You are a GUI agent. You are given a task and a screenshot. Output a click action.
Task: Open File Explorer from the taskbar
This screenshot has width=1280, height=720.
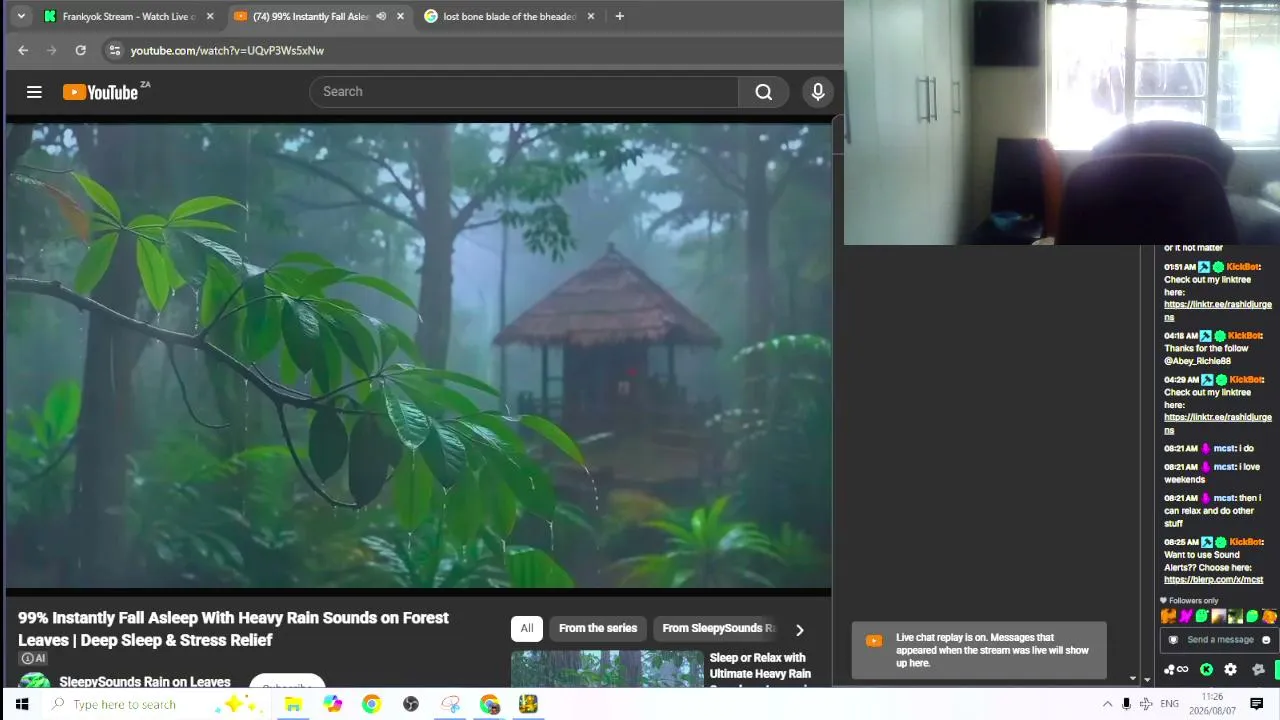pos(293,704)
